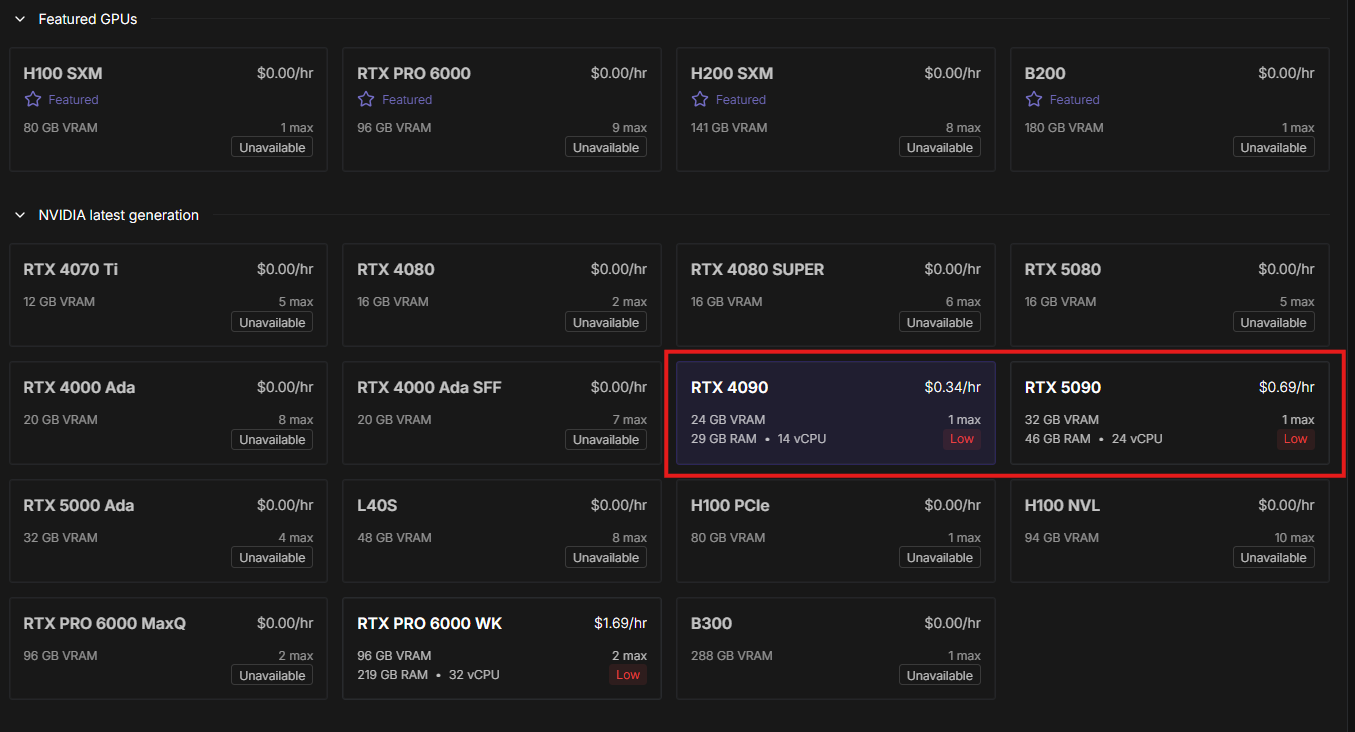Choose the H100 NVL GPU card
This screenshot has width=1355, height=732.
tap(1170, 531)
